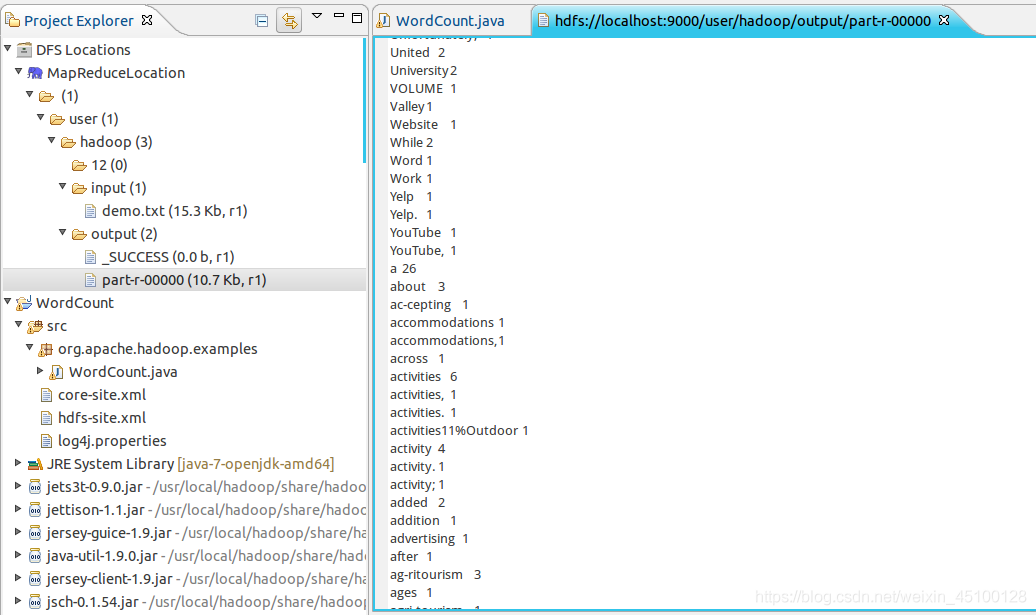Select core-site.xml in the tree

click(102, 395)
